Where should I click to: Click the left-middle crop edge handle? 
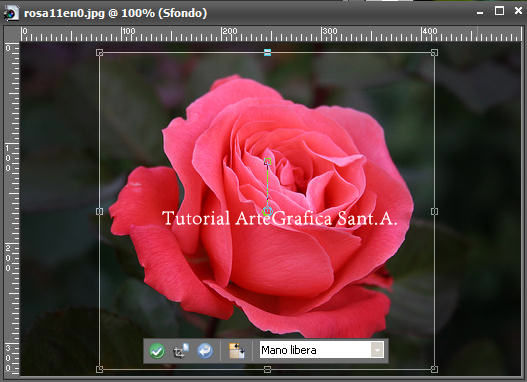[x=99, y=211]
